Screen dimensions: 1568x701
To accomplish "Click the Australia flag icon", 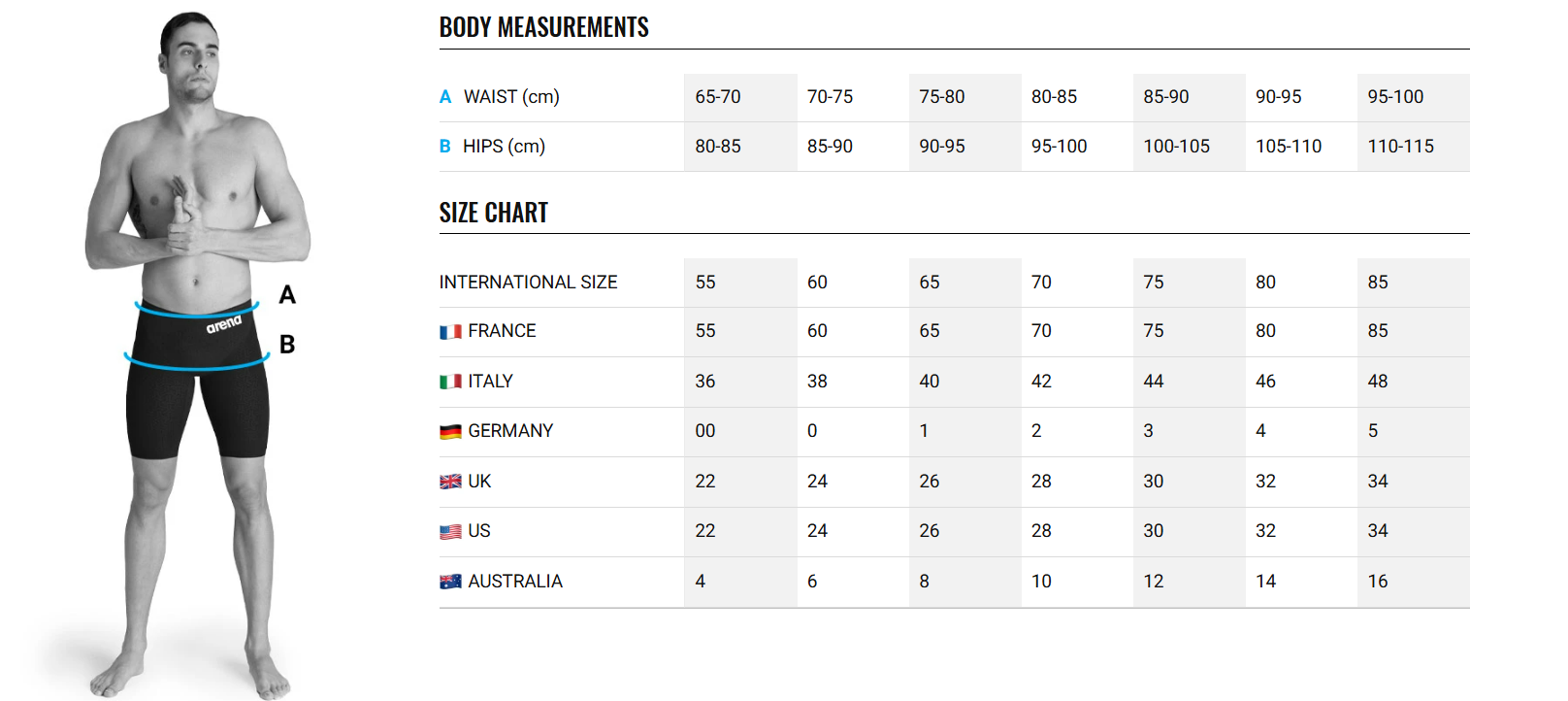I will pos(450,582).
